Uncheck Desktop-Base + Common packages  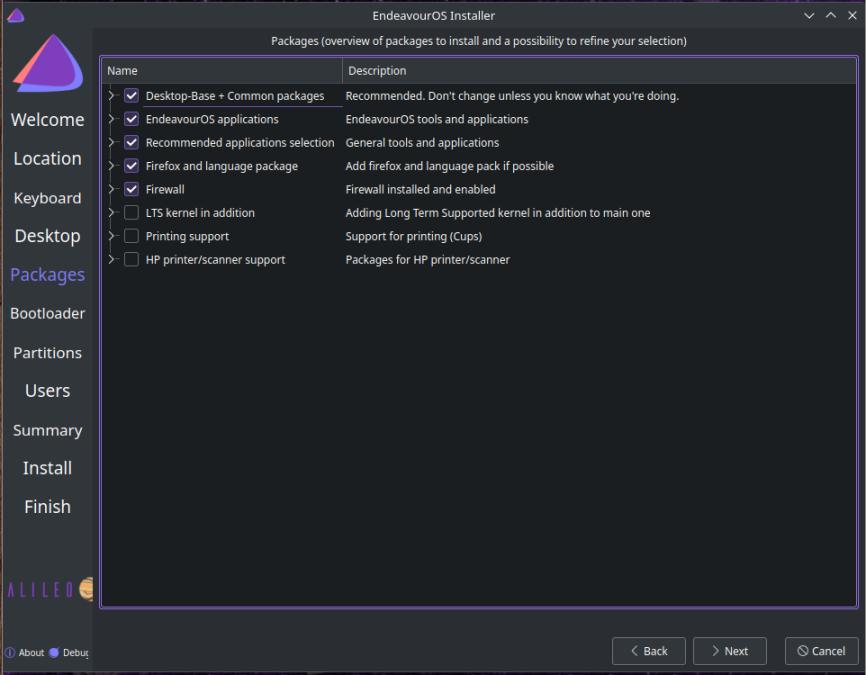click(x=131, y=96)
